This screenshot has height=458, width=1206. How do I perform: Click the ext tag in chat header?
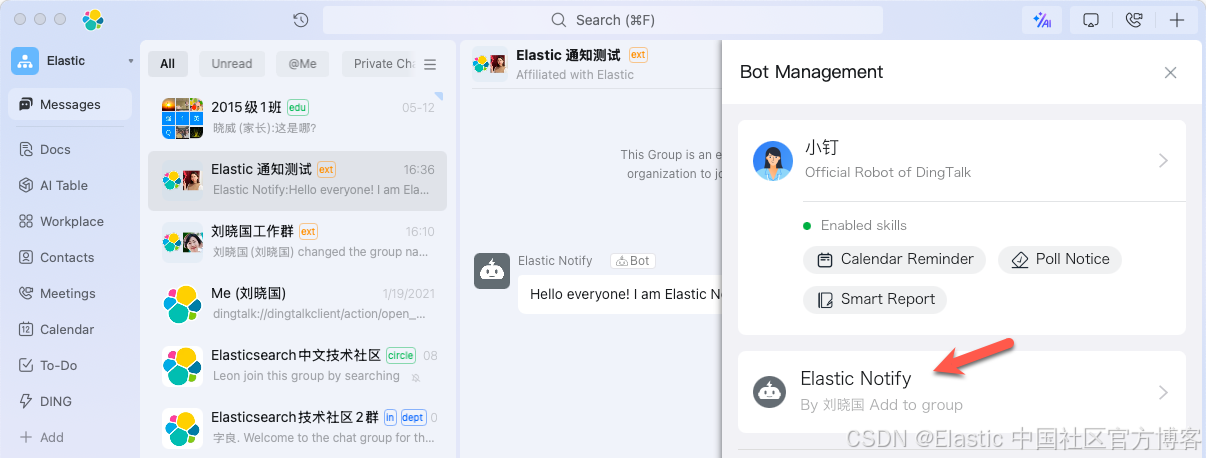638,55
